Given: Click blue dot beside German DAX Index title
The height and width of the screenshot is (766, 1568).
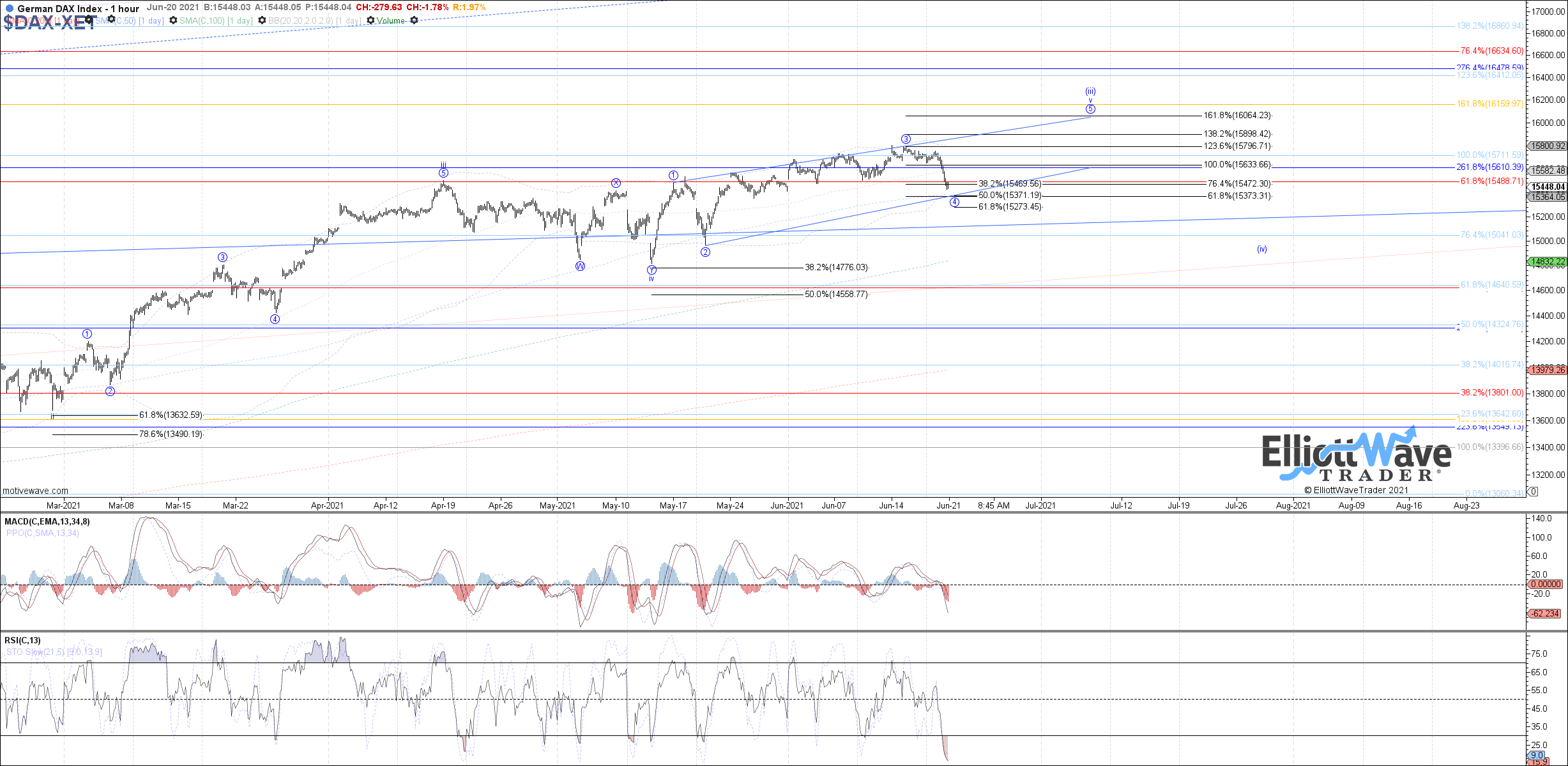Looking at the screenshot, I should (x=10, y=8).
